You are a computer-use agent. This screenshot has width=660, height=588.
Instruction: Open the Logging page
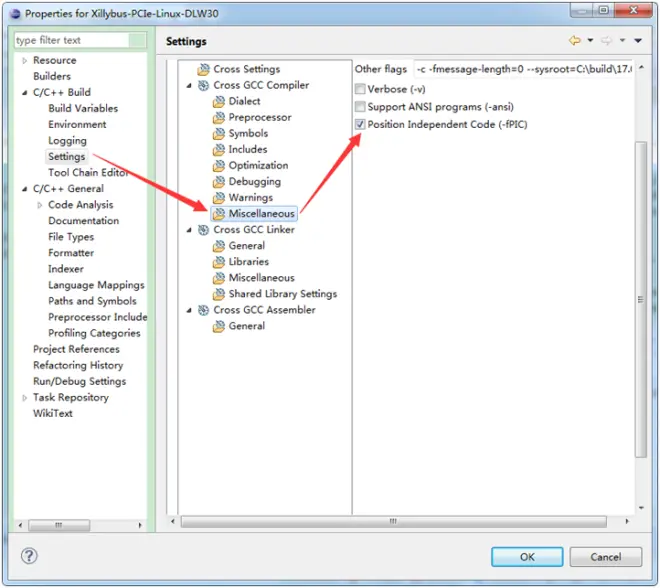(67, 141)
